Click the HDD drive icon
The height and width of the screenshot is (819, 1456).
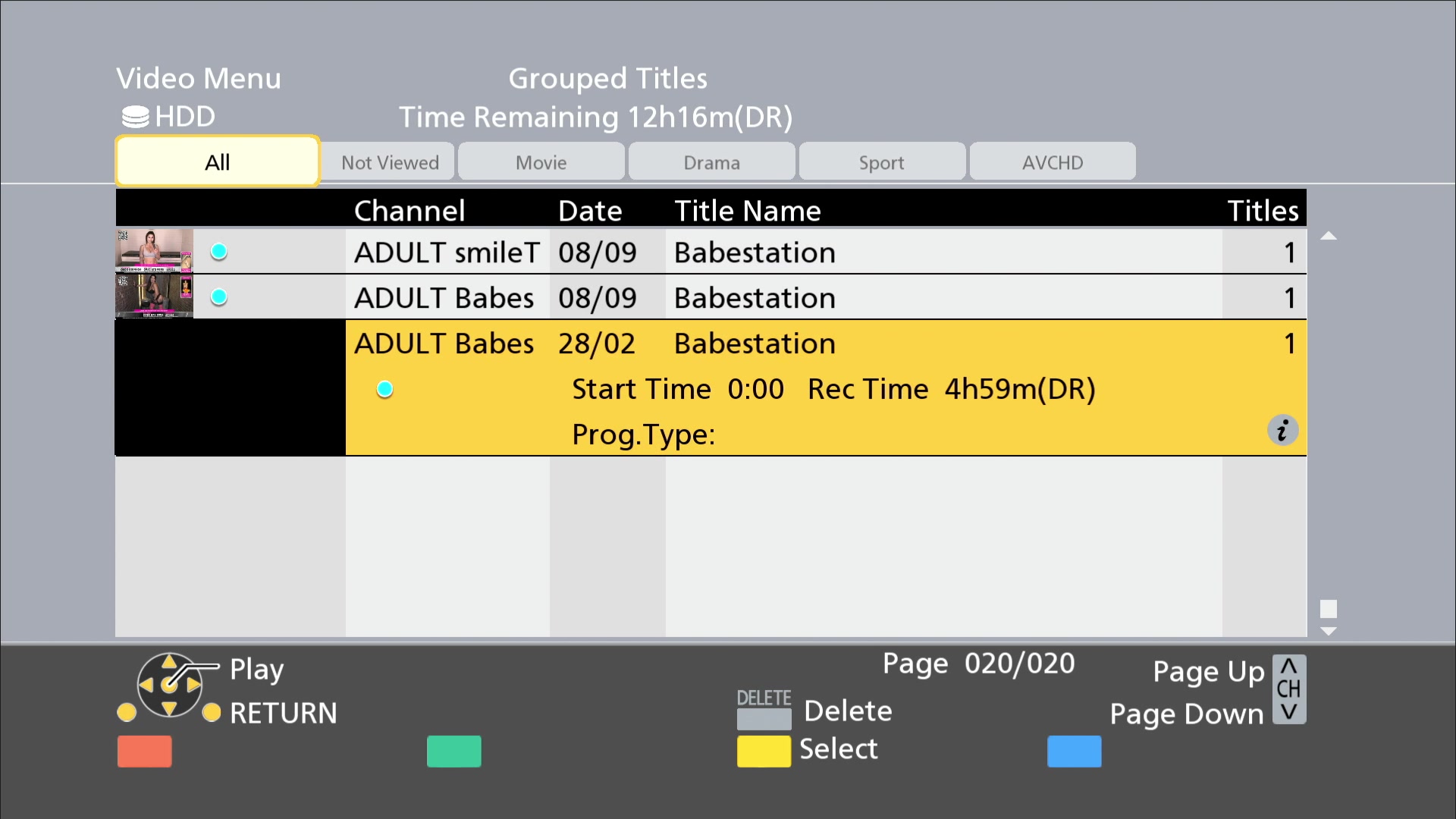pos(136,117)
